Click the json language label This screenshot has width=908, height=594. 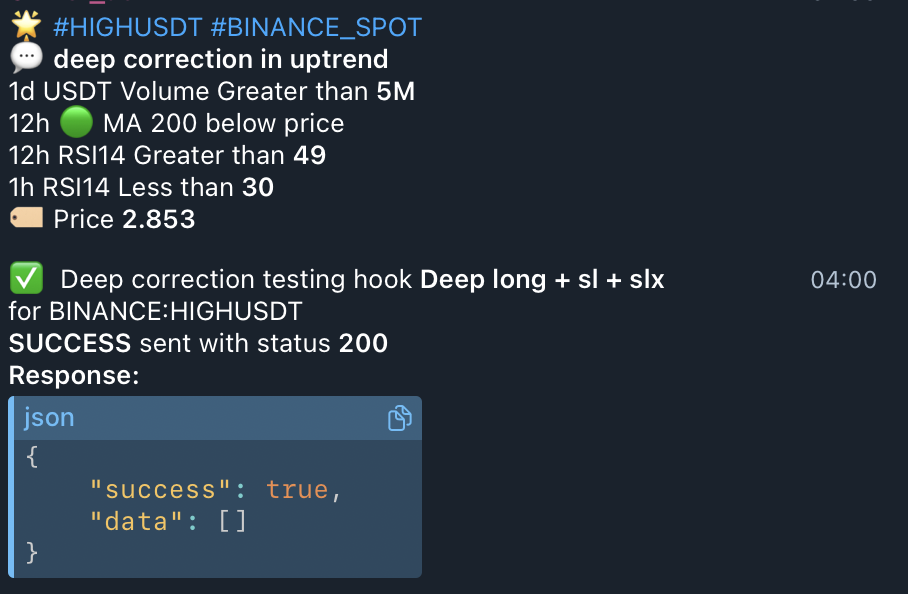49,418
